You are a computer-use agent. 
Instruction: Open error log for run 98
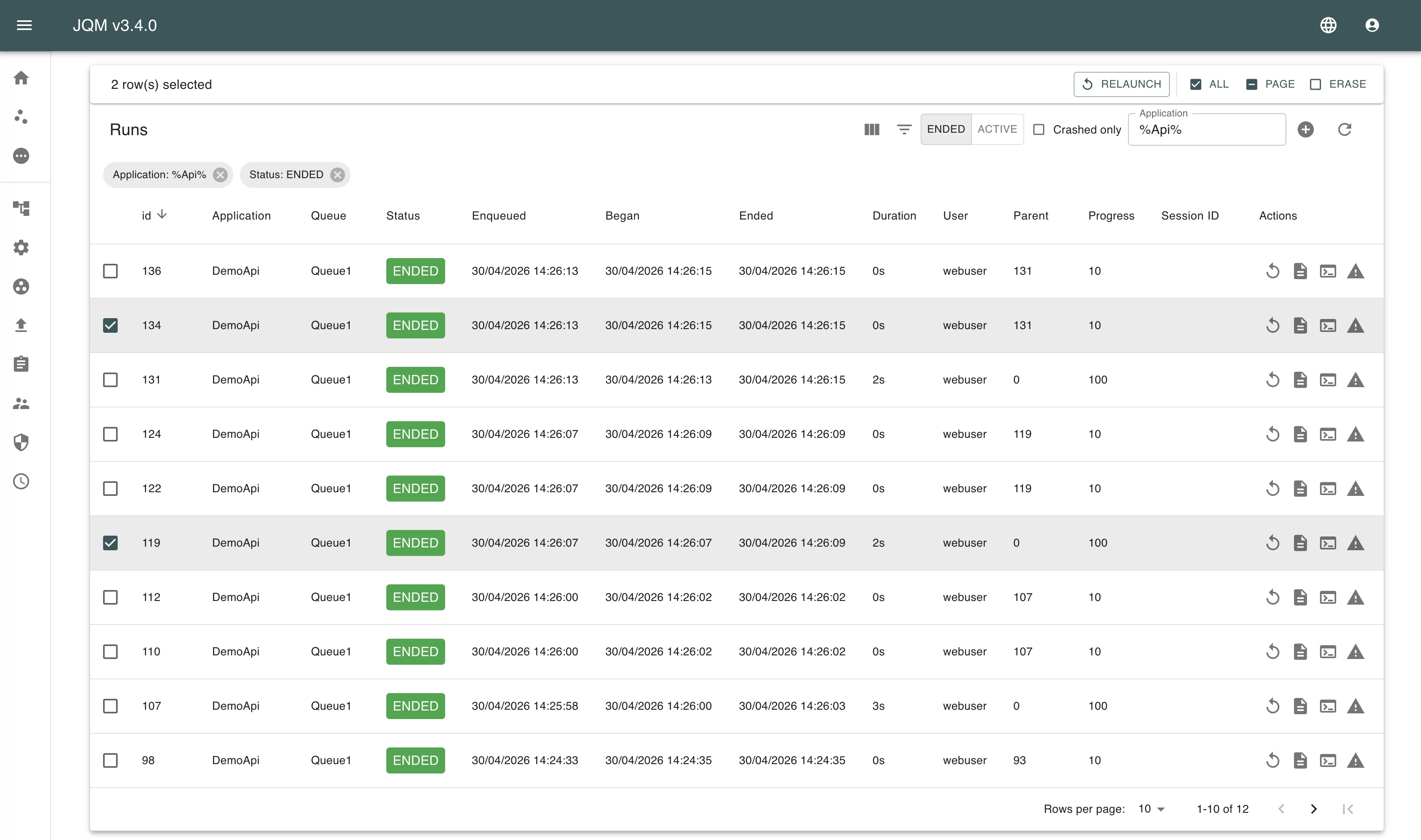tap(1355, 760)
